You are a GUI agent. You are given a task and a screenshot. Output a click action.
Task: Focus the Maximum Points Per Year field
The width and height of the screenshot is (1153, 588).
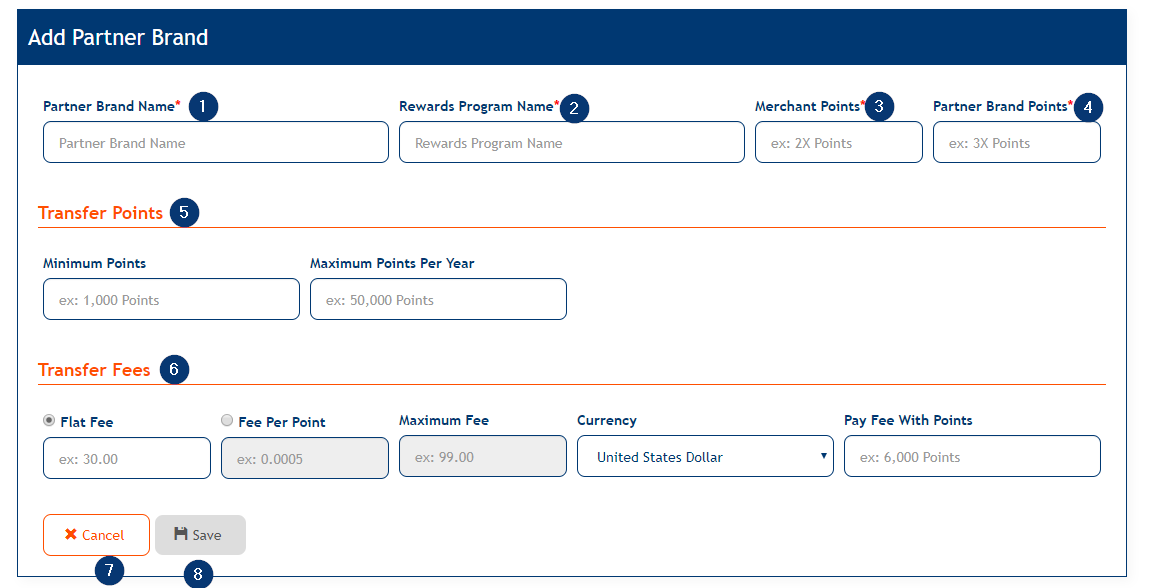pos(438,300)
